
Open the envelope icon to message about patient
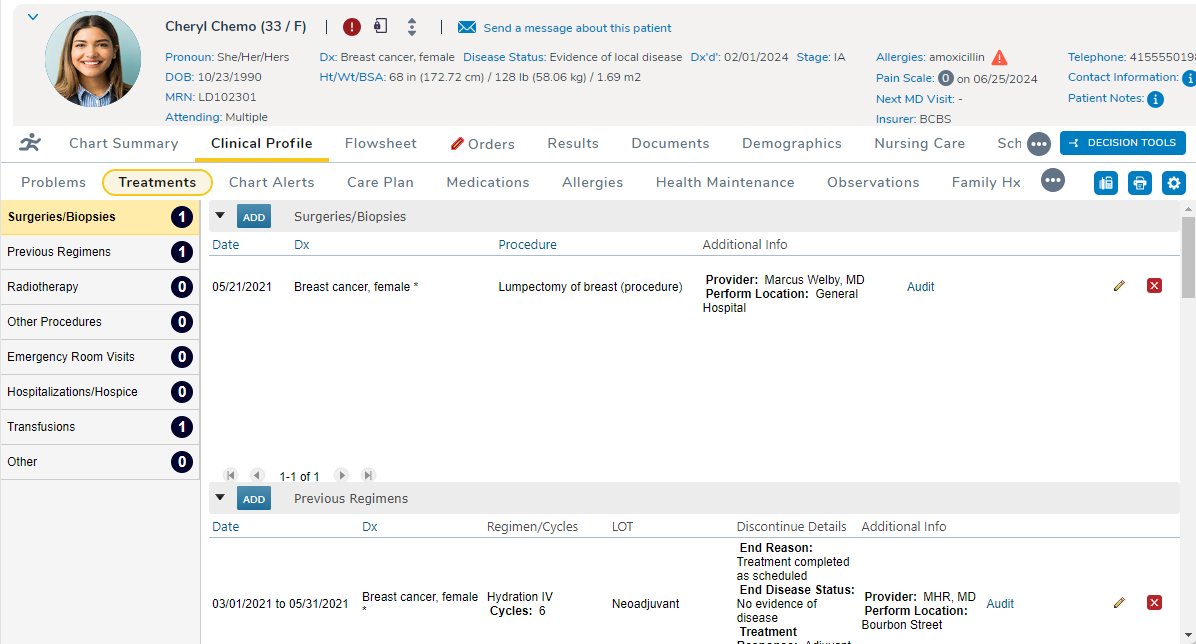click(x=466, y=27)
